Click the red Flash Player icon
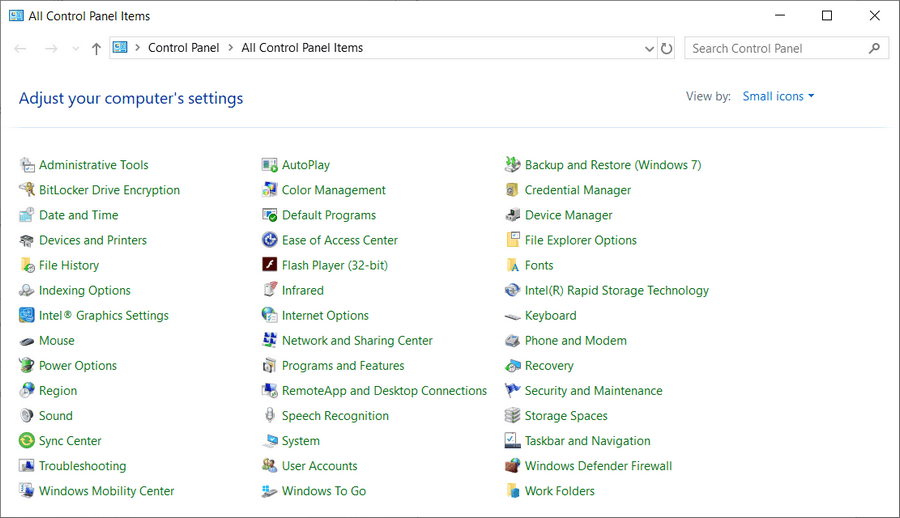Viewport: 900px width, 518px height. click(x=270, y=265)
